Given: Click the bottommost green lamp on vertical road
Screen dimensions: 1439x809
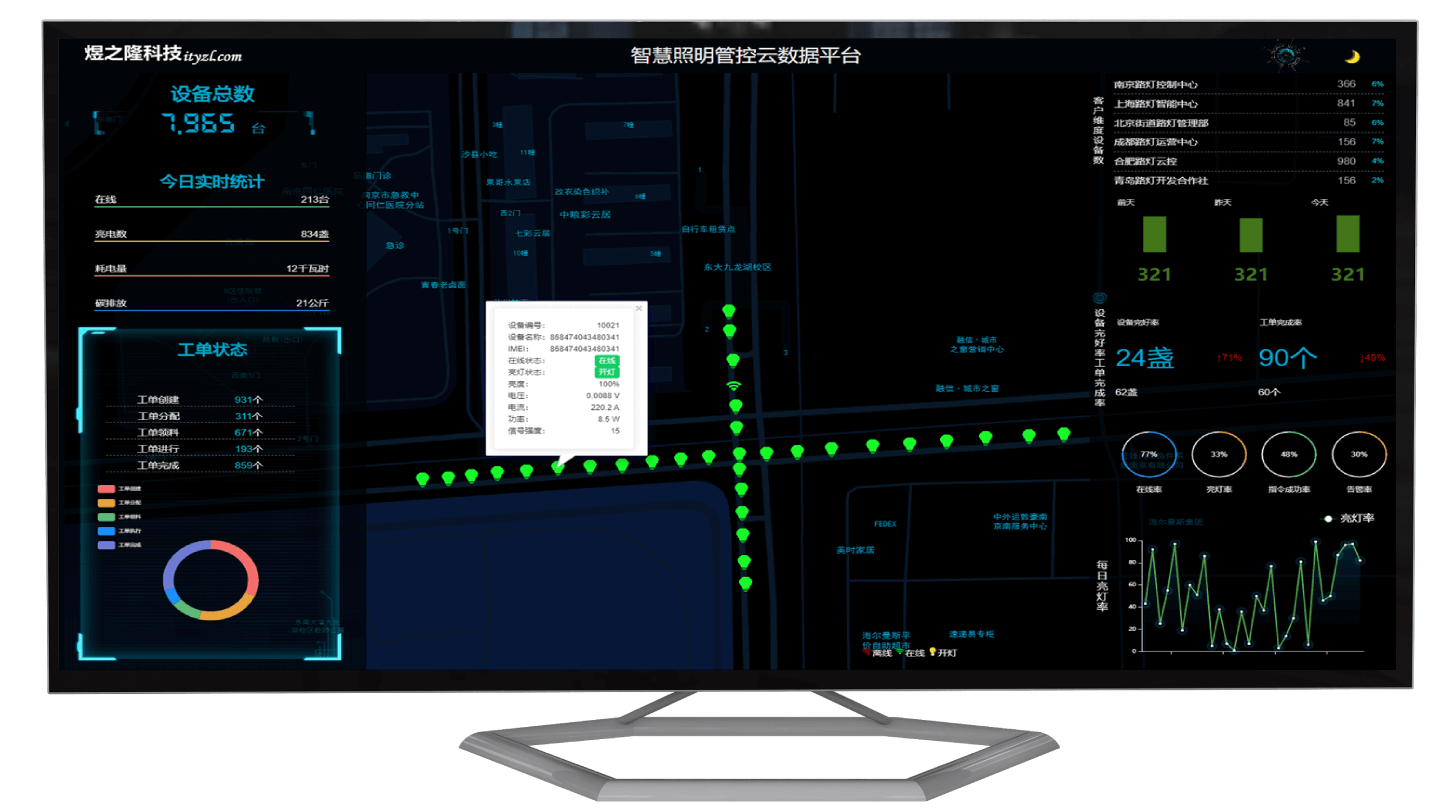Looking at the screenshot, I should point(745,583).
